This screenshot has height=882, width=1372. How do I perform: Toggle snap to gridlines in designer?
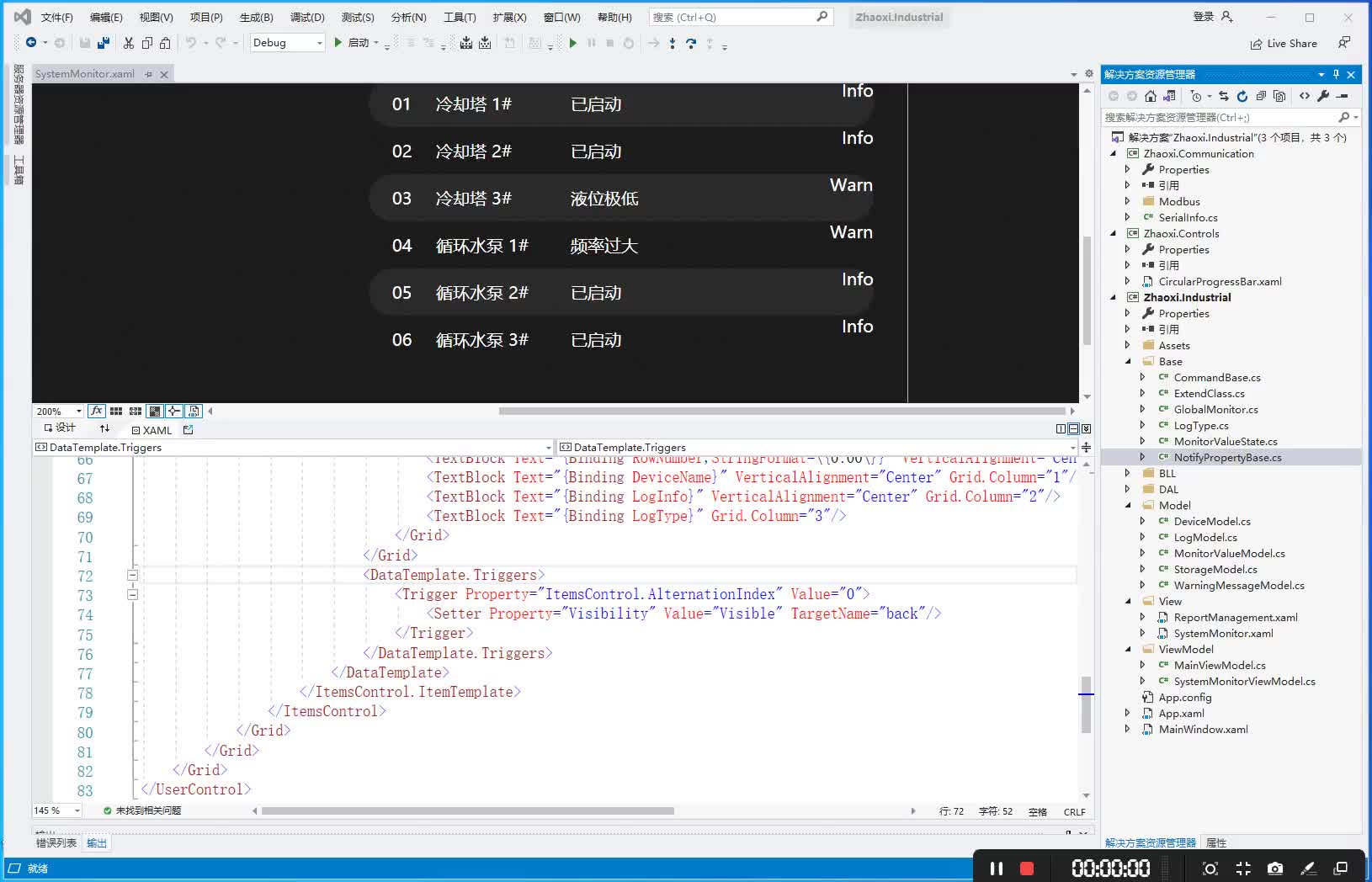click(136, 411)
